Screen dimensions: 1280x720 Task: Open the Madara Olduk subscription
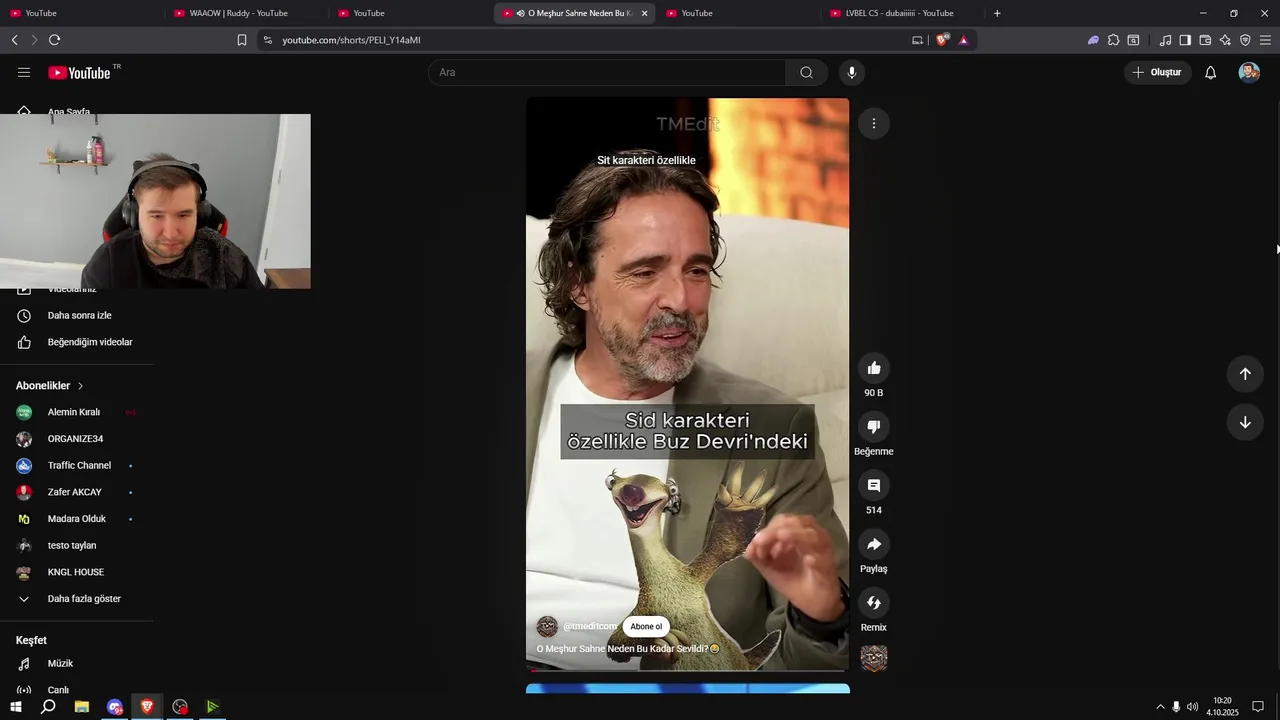tap(77, 519)
